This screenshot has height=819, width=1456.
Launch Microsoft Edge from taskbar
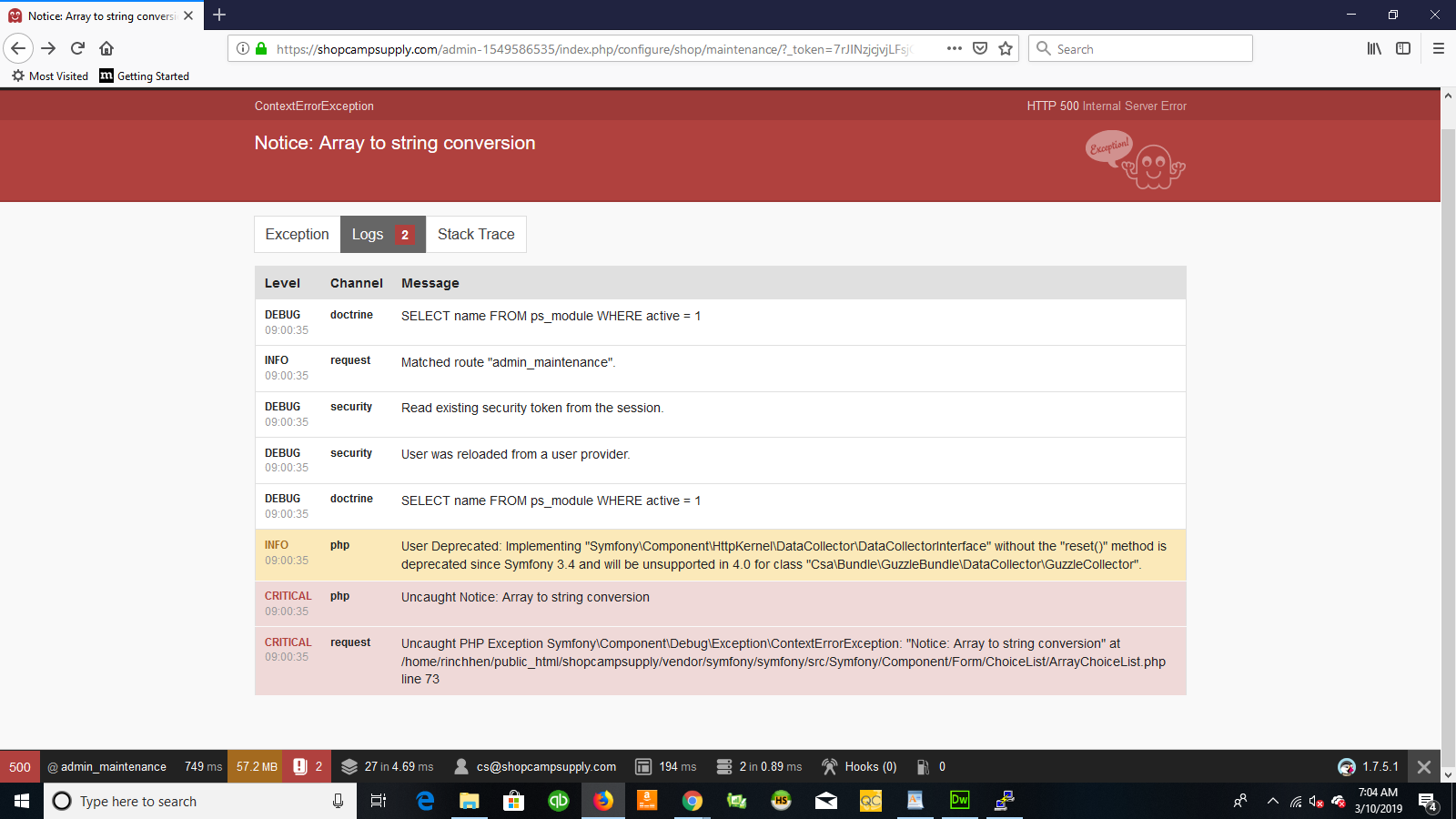[x=425, y=801]
